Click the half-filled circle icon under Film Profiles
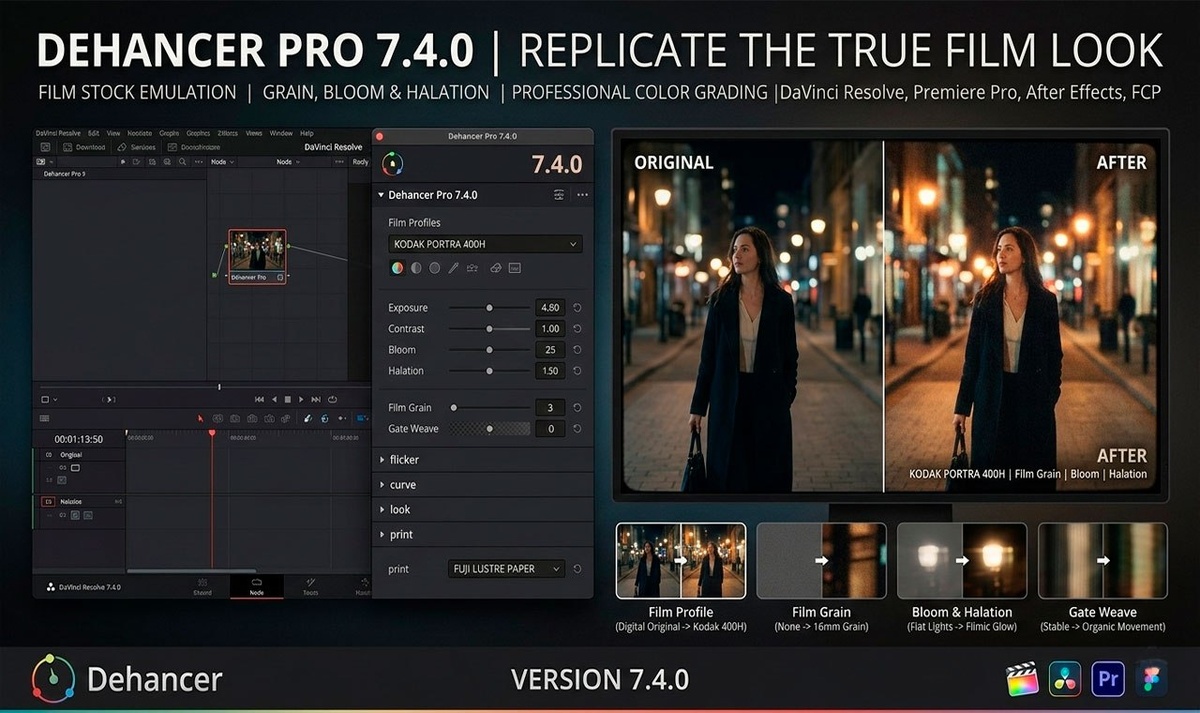 click(416, 268)
